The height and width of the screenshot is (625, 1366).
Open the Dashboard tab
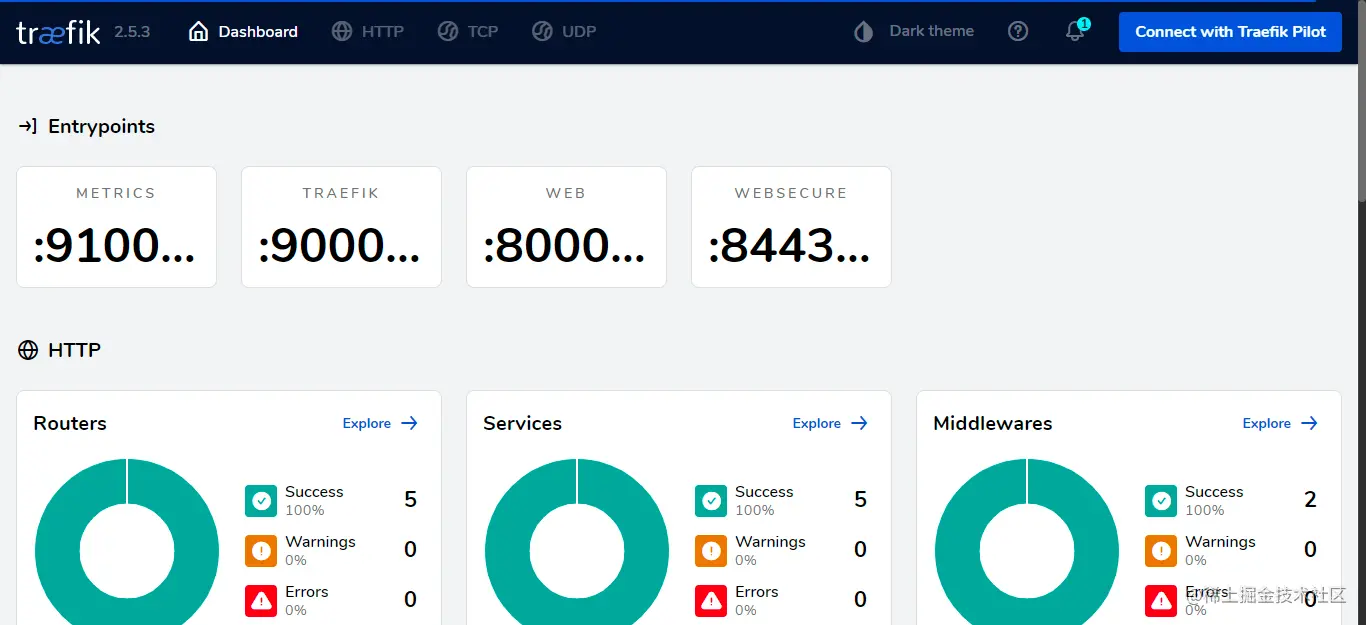coord(243,32)
